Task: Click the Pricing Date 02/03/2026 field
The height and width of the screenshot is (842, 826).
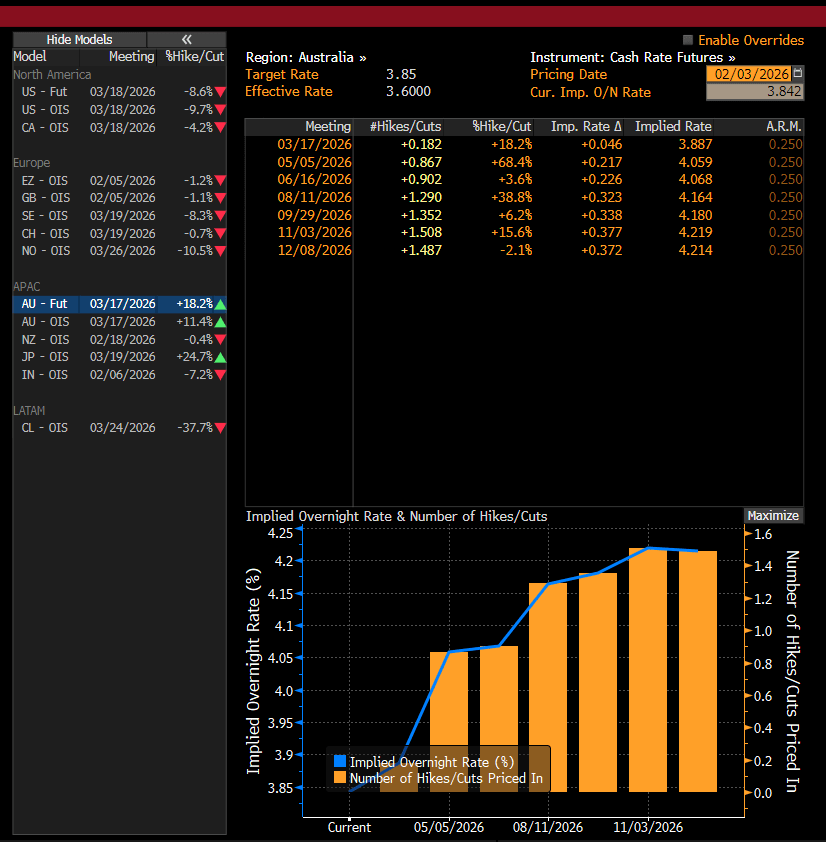Action: [748, 74]
